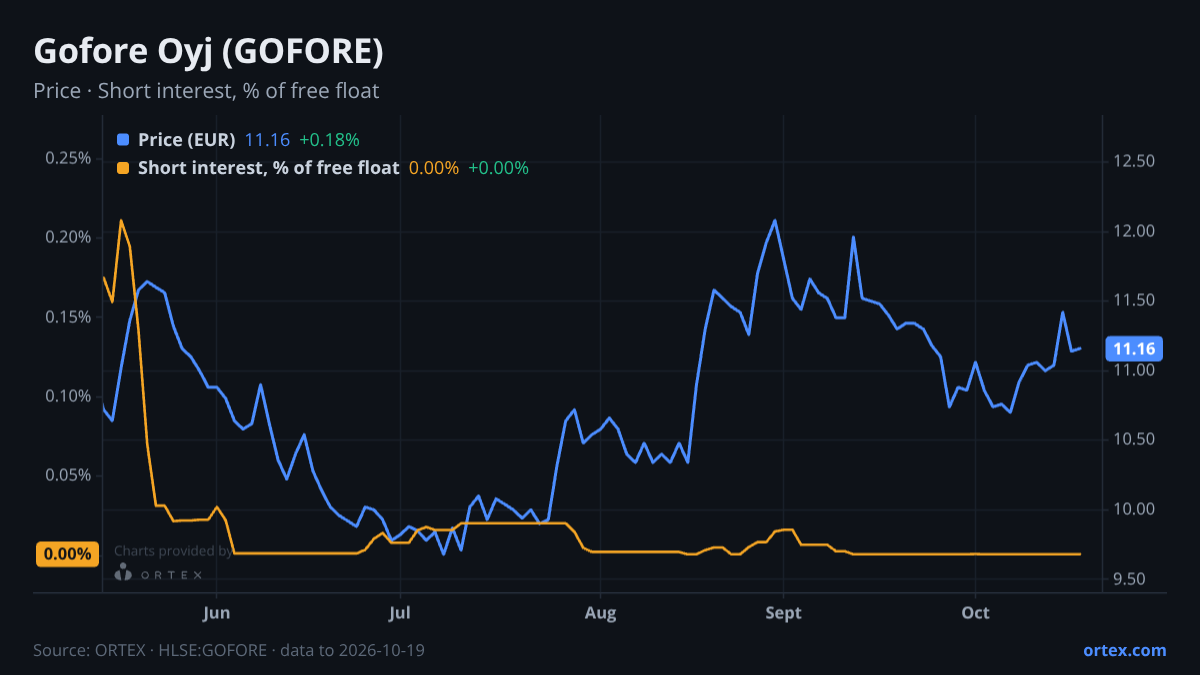Click the blue 11.16 price value in the legend
Screen dimensions: 1200x675
tap(267, 140)
